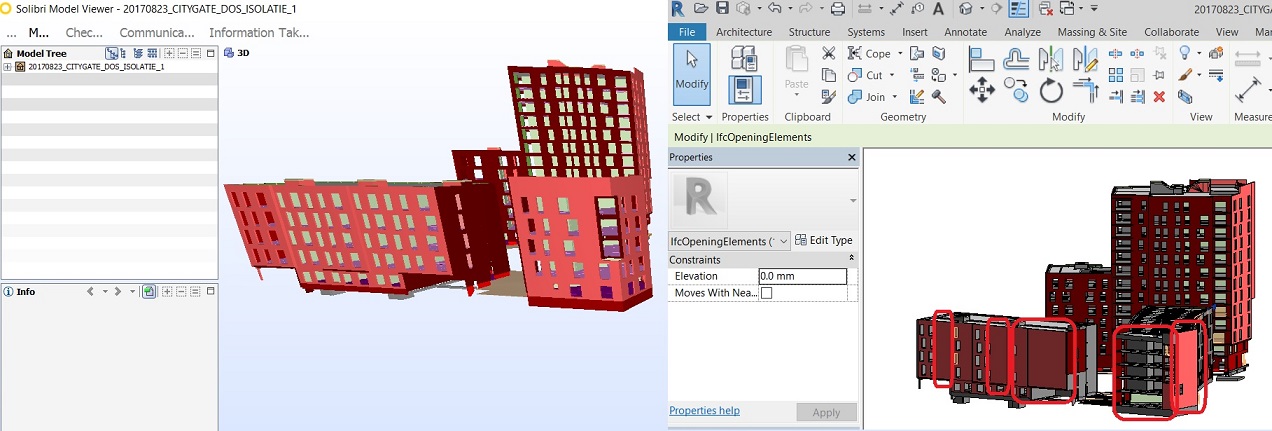Click the Type Properties icon above Properties
The image size is (1272, 431).
click(743, 59)
